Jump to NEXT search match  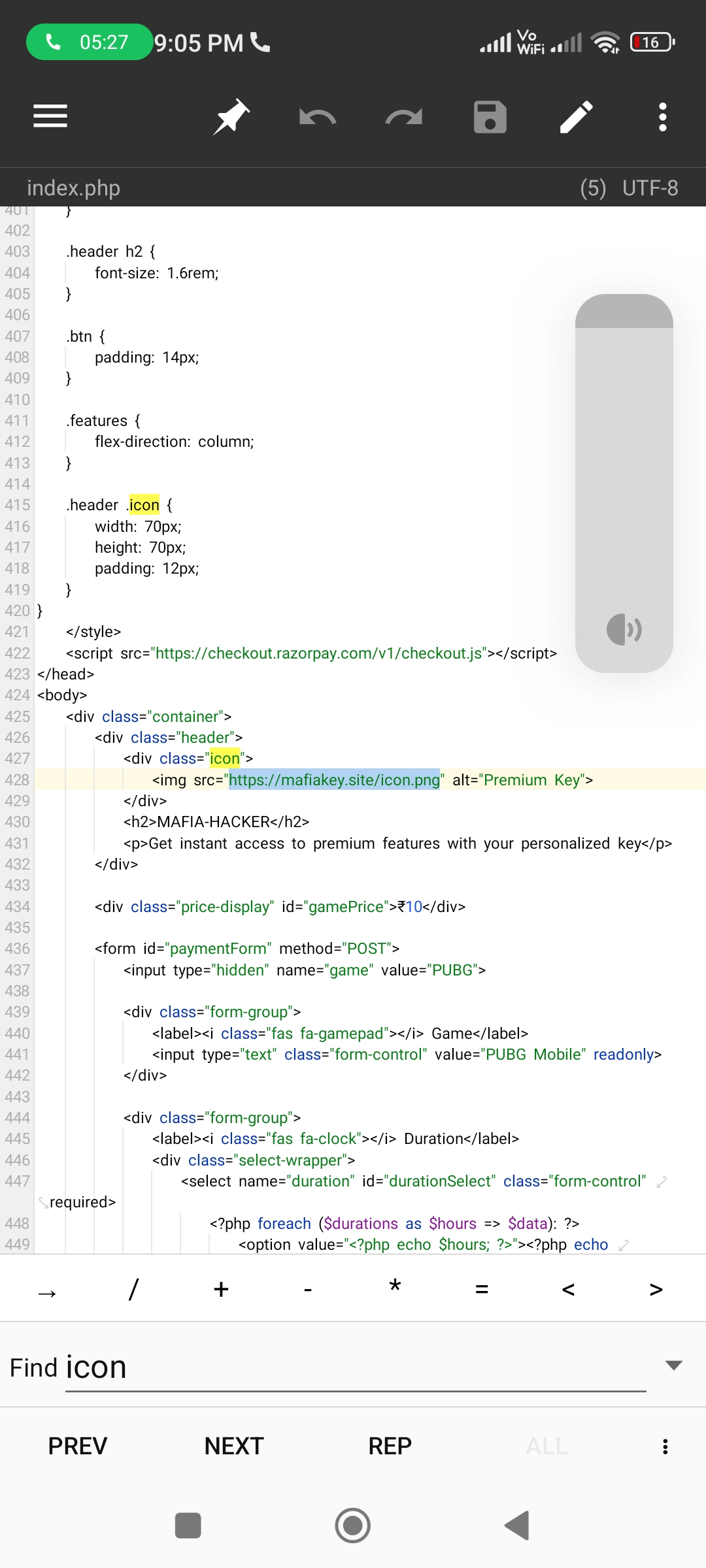[234, 1446]
